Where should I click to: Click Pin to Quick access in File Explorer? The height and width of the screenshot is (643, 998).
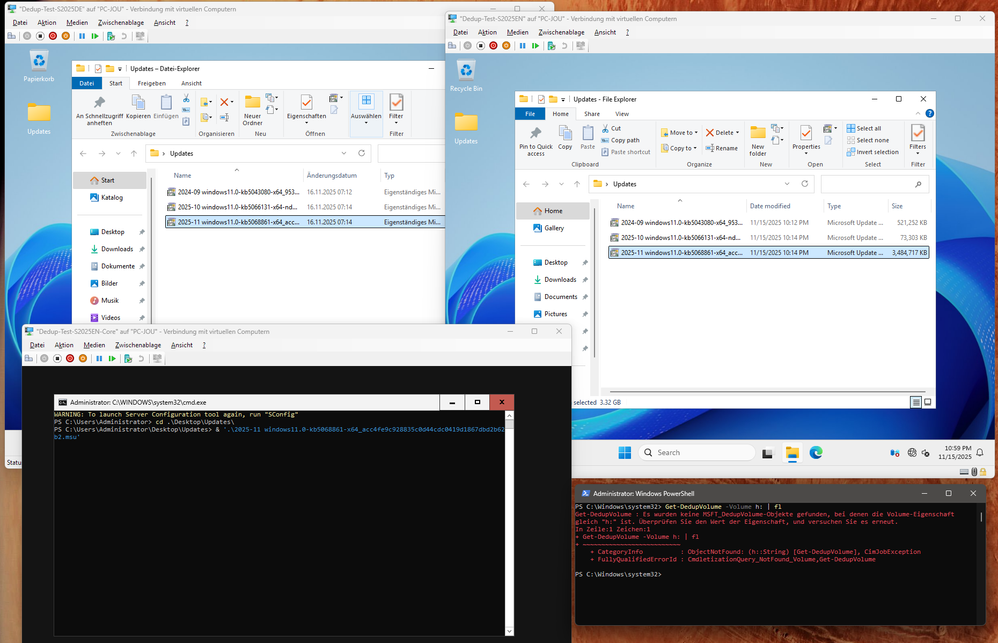[536, 141]
